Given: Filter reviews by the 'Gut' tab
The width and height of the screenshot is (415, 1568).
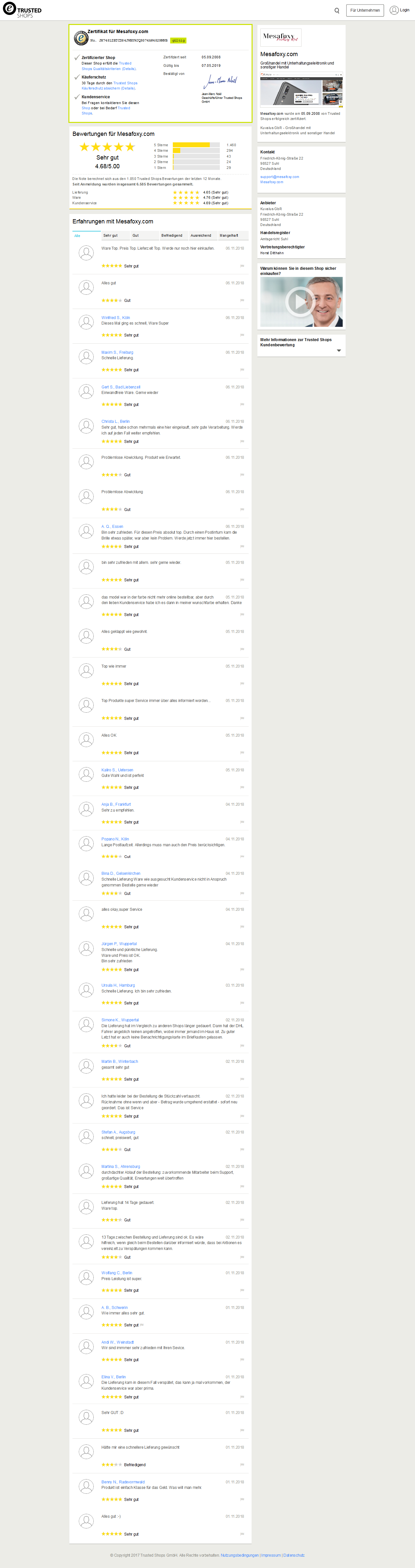Looking at the screenshot, I should [x=145, y=236].
